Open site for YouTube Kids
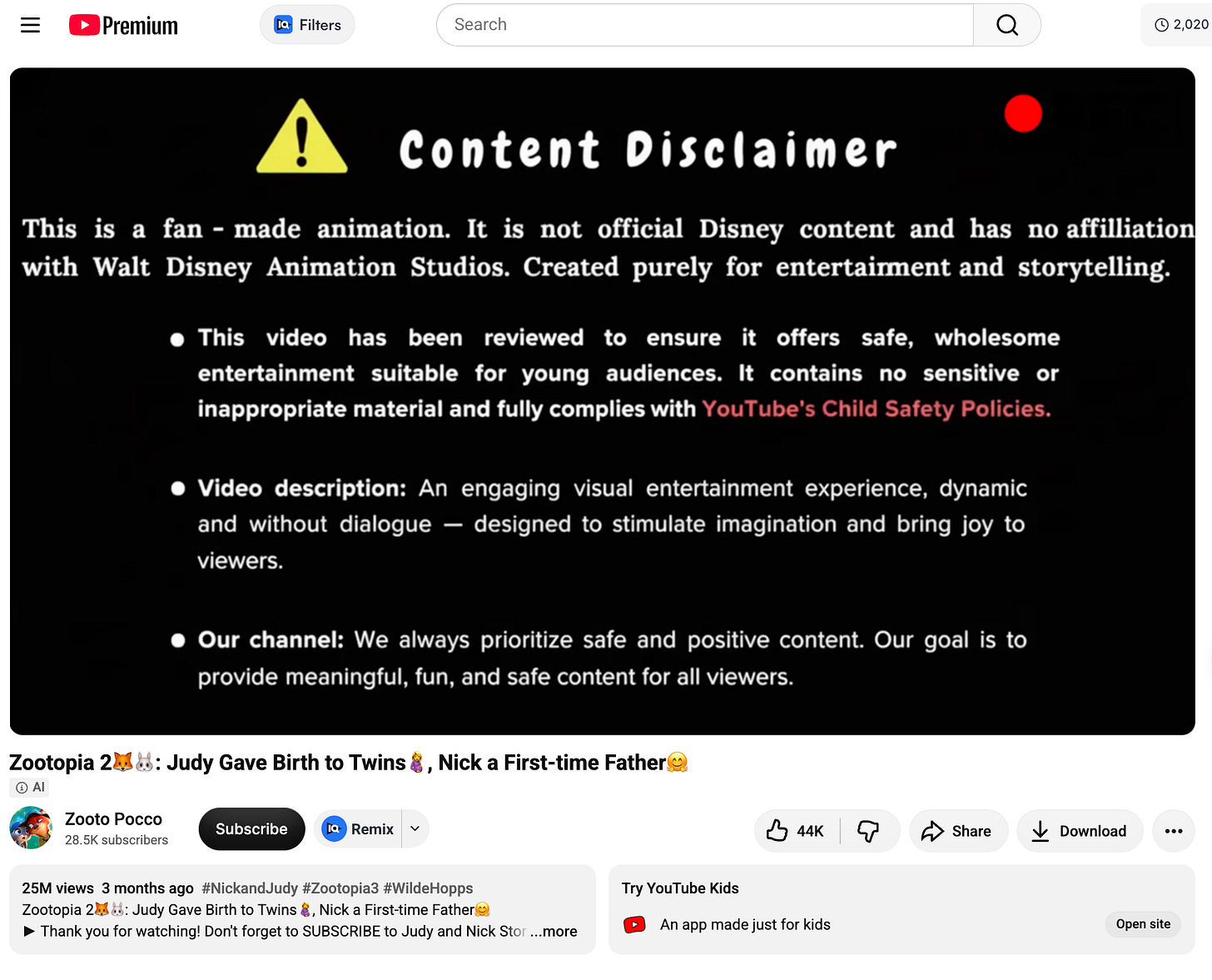Image resolution: width=1212 pixels, height=980 pixels. point(1143,924)
